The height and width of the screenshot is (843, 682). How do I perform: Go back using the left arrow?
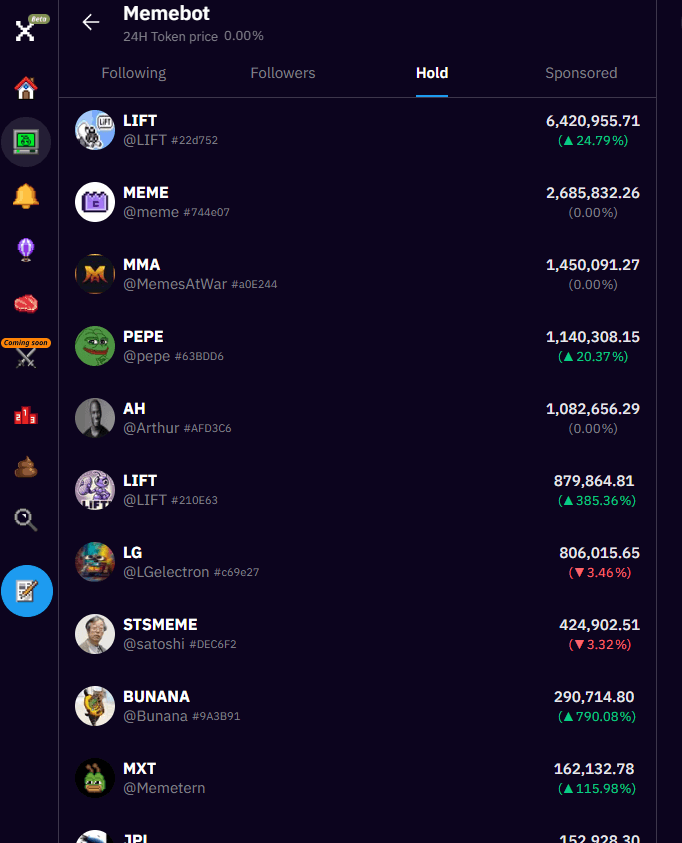[91, 23]
